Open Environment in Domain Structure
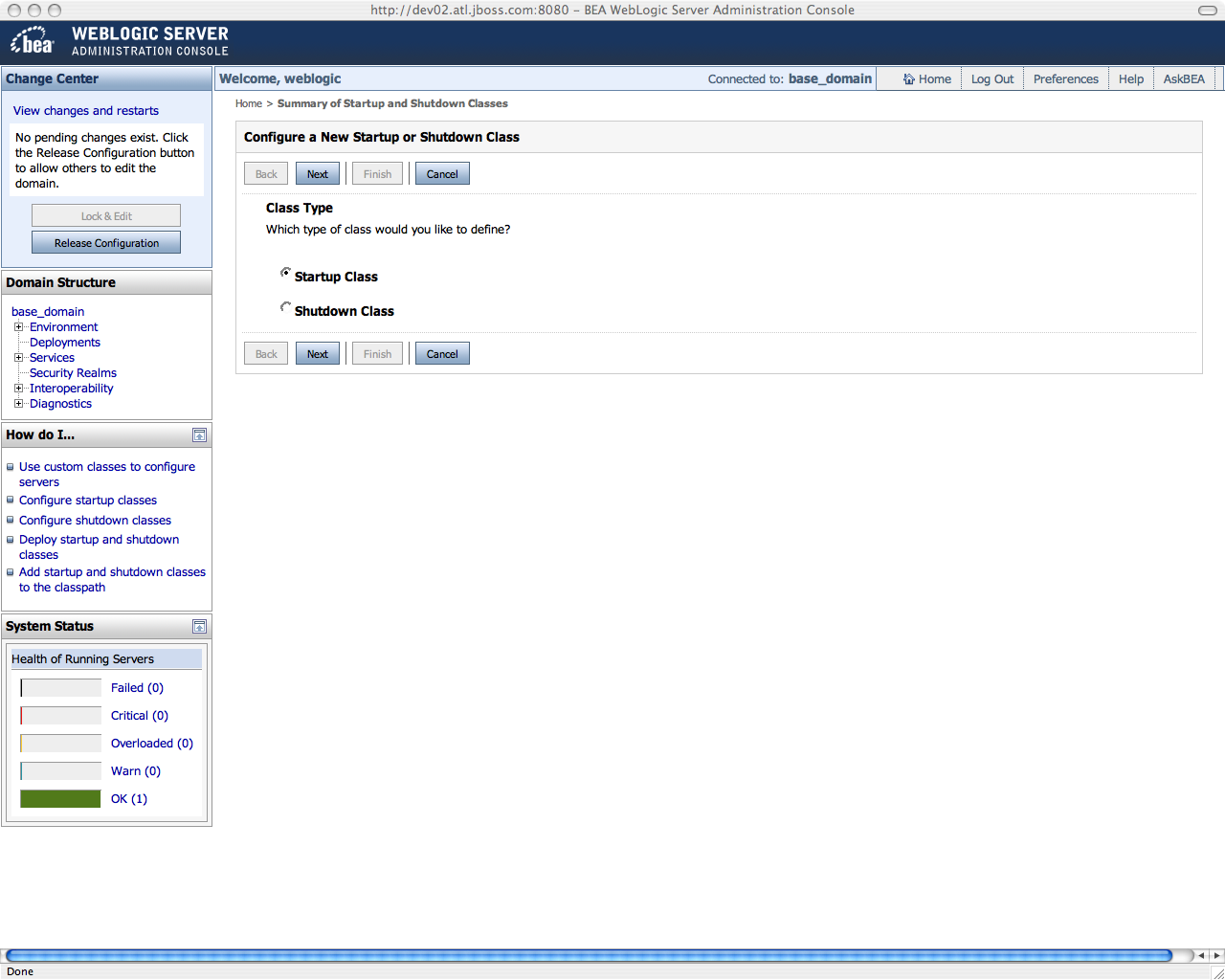Image resolution: width=1225 pixels, height=980 pixels. 63,327
